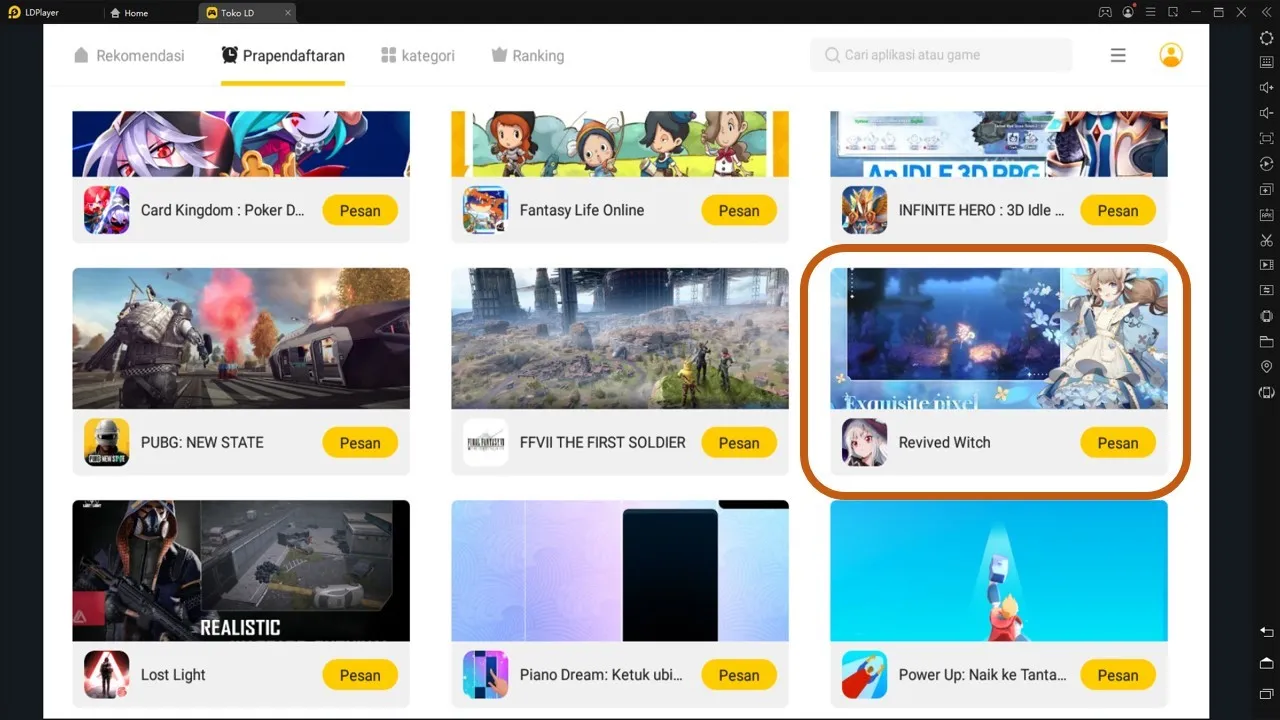Toggle fullscreen mode from sidebar
The height and width of the screenshot is (720, 1280).
(x=1266, y=138)
